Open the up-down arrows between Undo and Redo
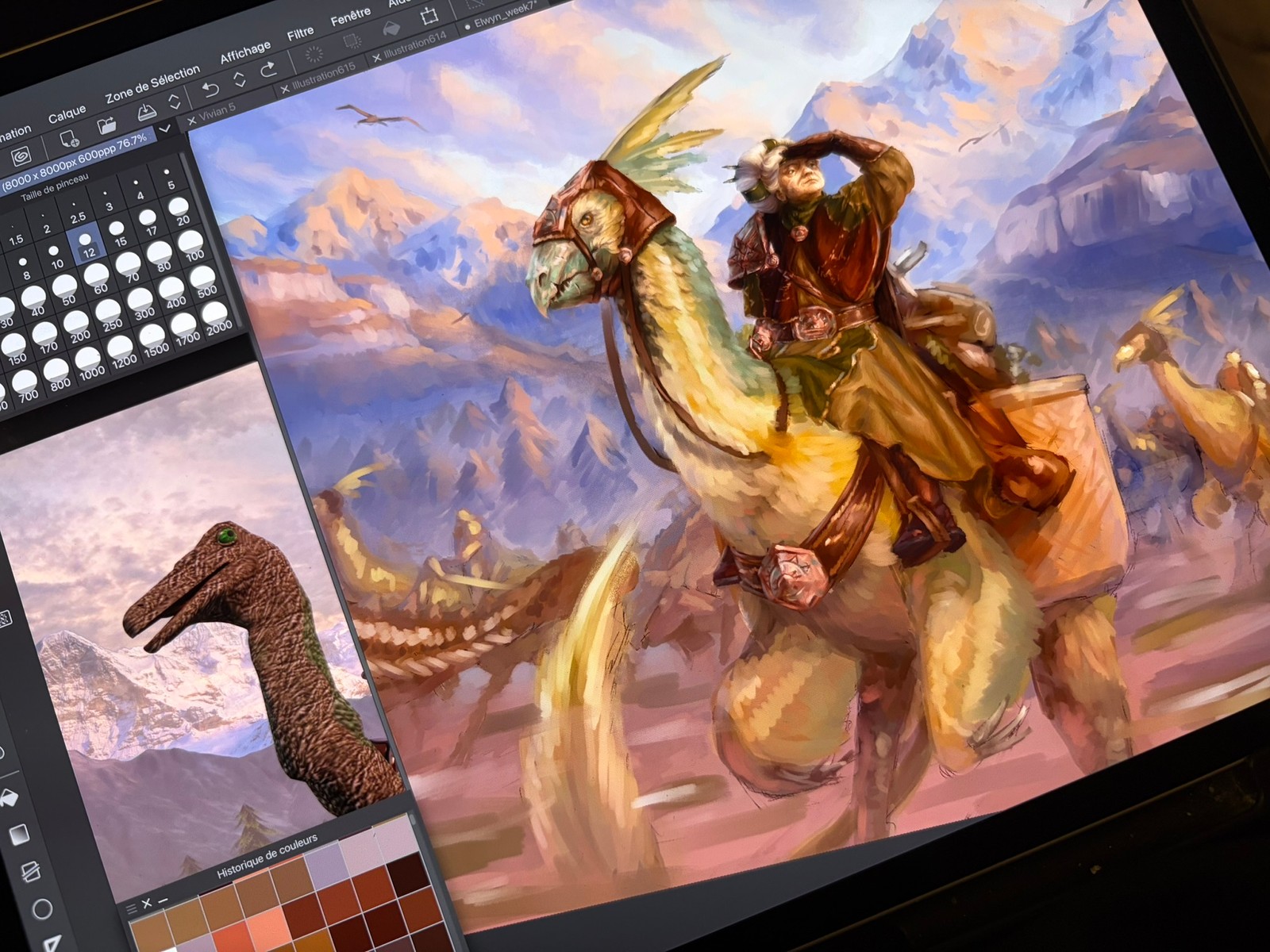 pos(240,79)
